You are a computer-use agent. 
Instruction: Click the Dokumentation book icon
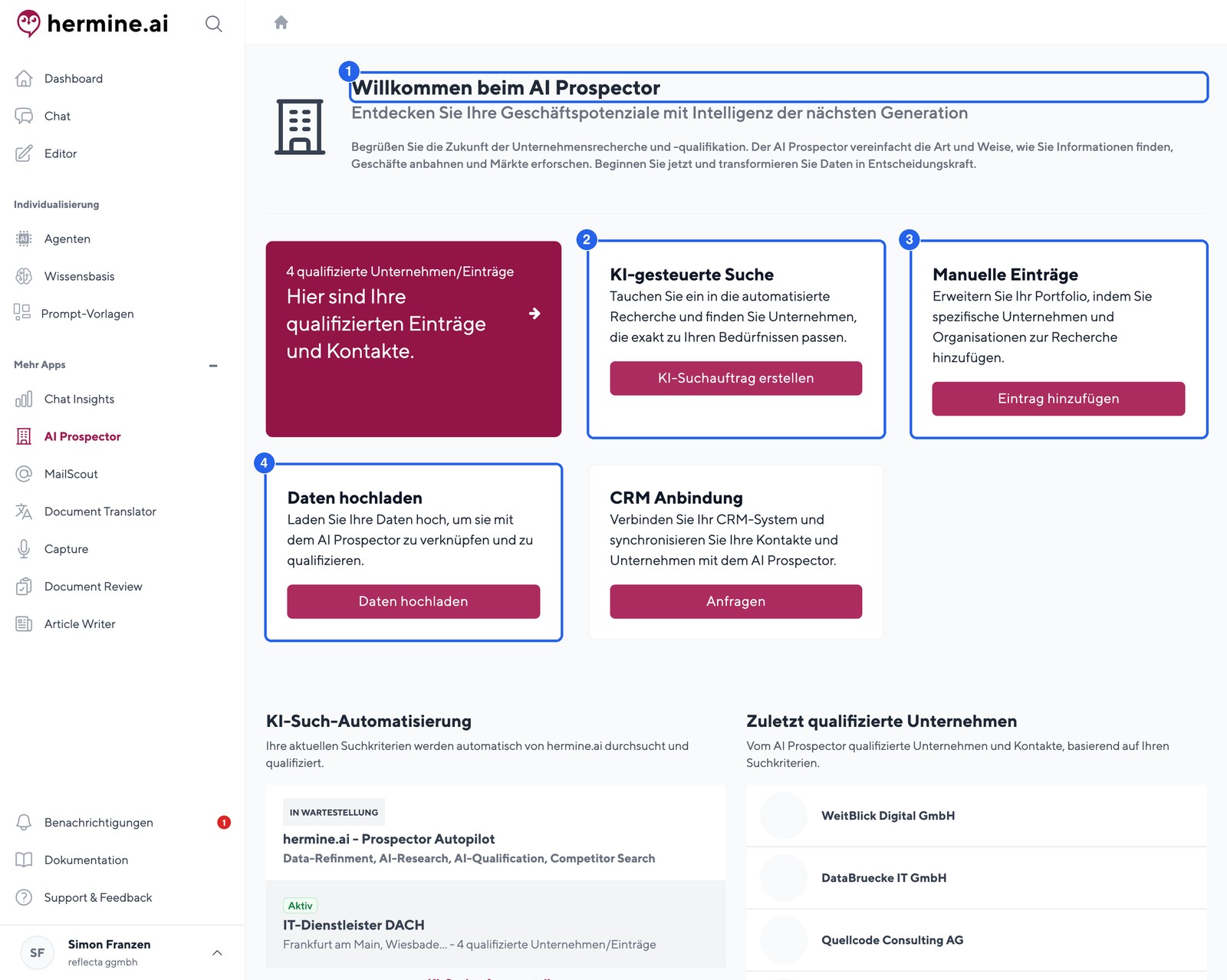point(24,860)
